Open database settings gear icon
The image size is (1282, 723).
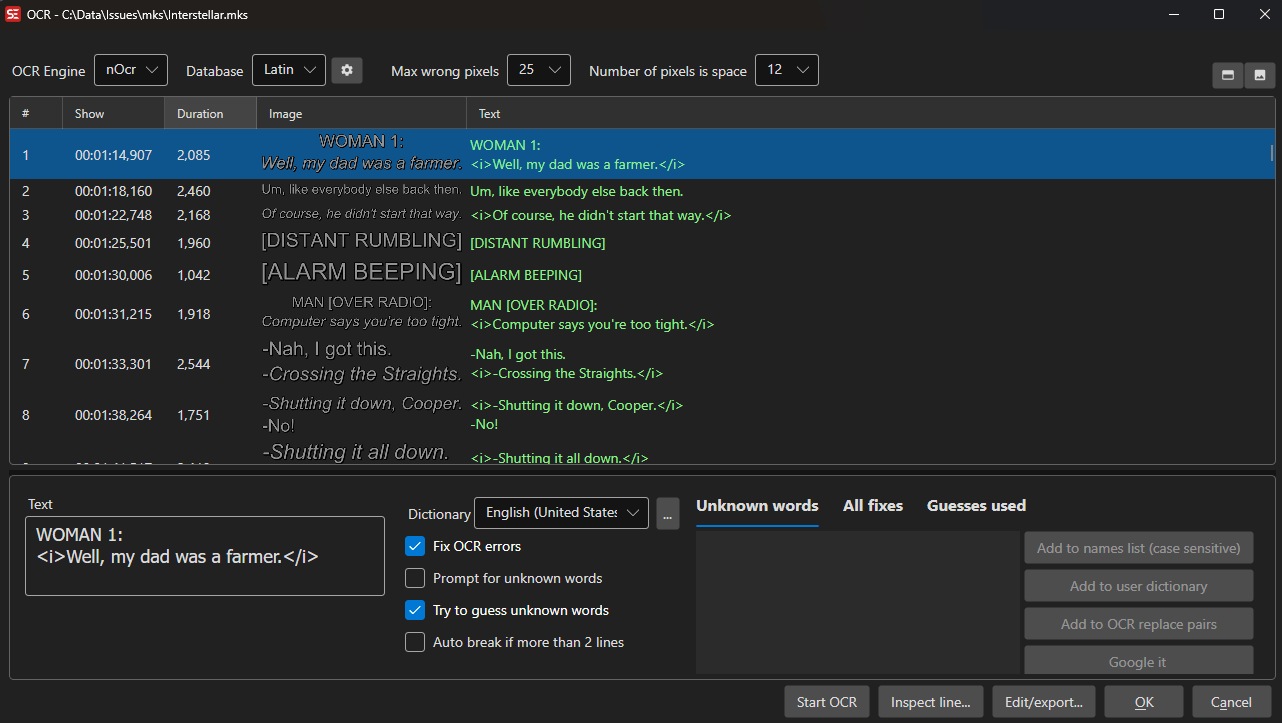pos(347,70)
